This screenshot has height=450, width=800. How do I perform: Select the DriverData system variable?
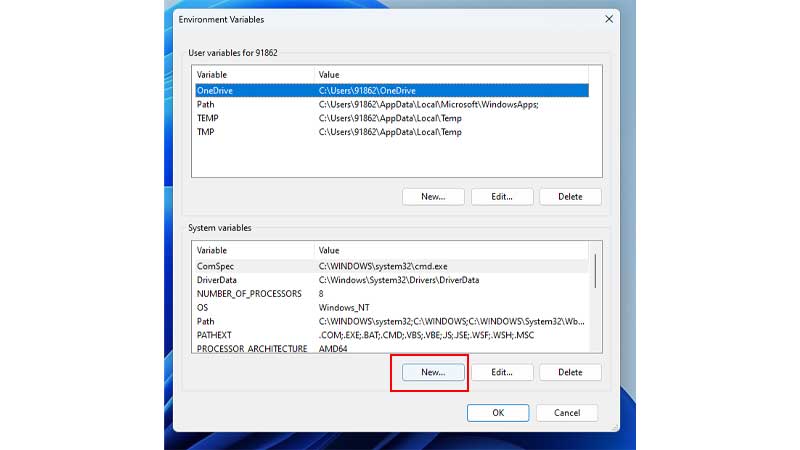[391, 280]
